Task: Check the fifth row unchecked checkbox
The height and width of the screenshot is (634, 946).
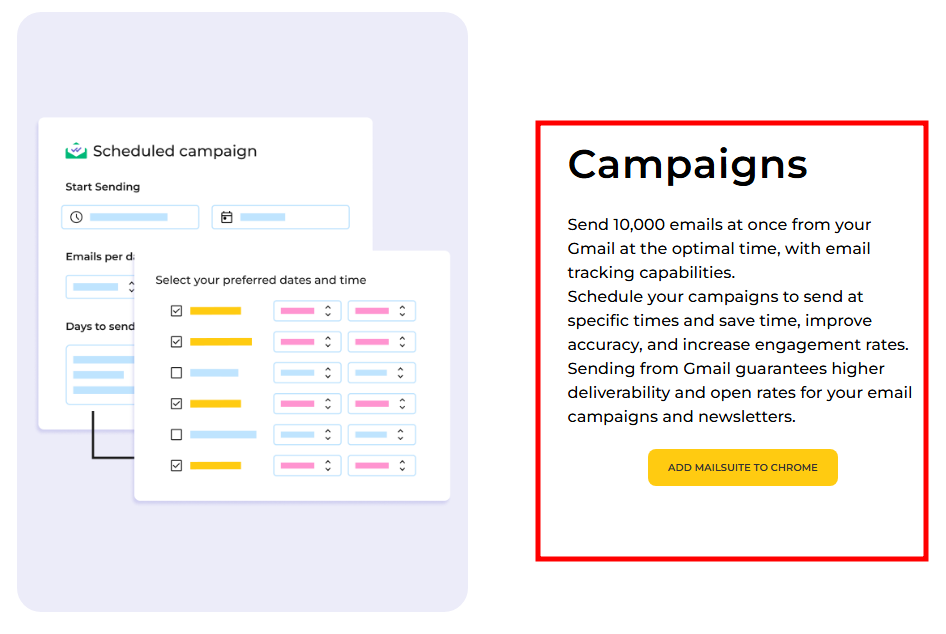Action: coord(176,434)
